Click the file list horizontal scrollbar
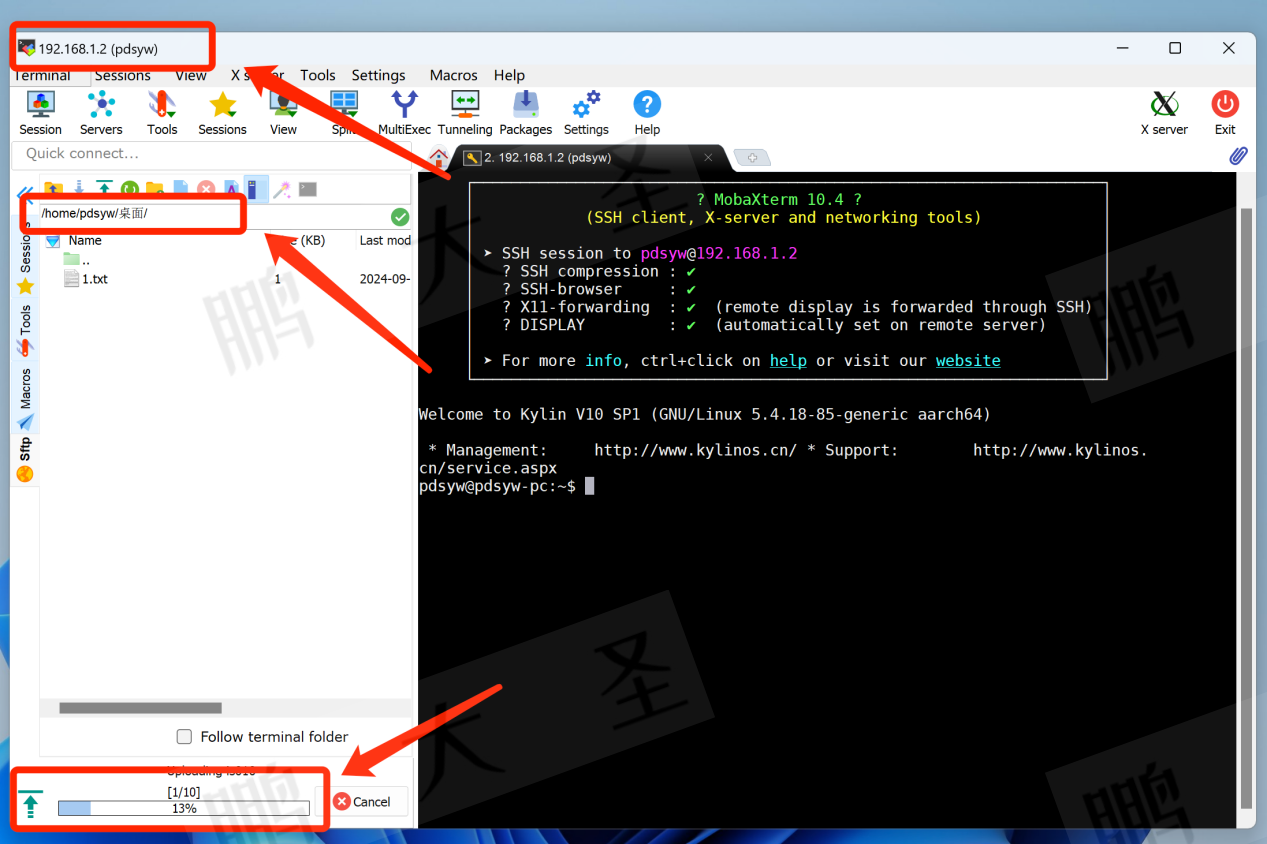The width and height of the screenshot is (1267, 844). [140, 708]
